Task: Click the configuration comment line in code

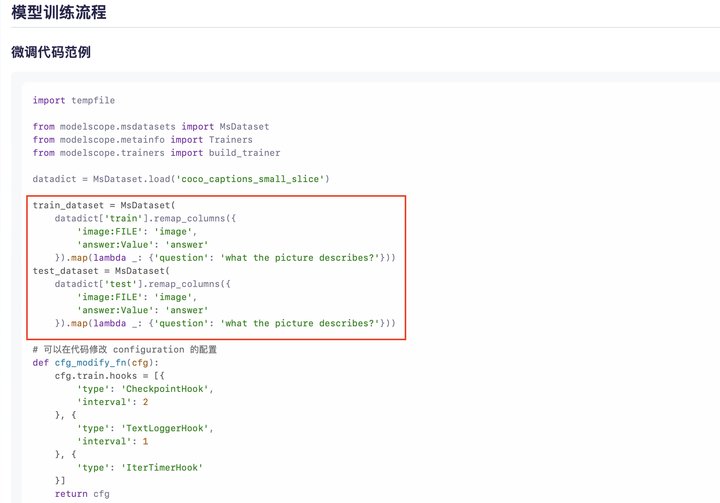Action: coord(124,350)
